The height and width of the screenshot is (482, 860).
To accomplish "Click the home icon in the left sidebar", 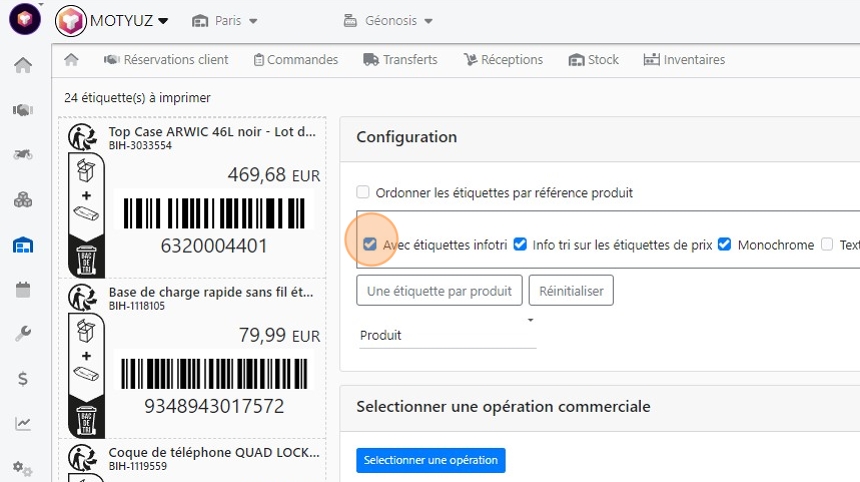I will tap(23, 66).
